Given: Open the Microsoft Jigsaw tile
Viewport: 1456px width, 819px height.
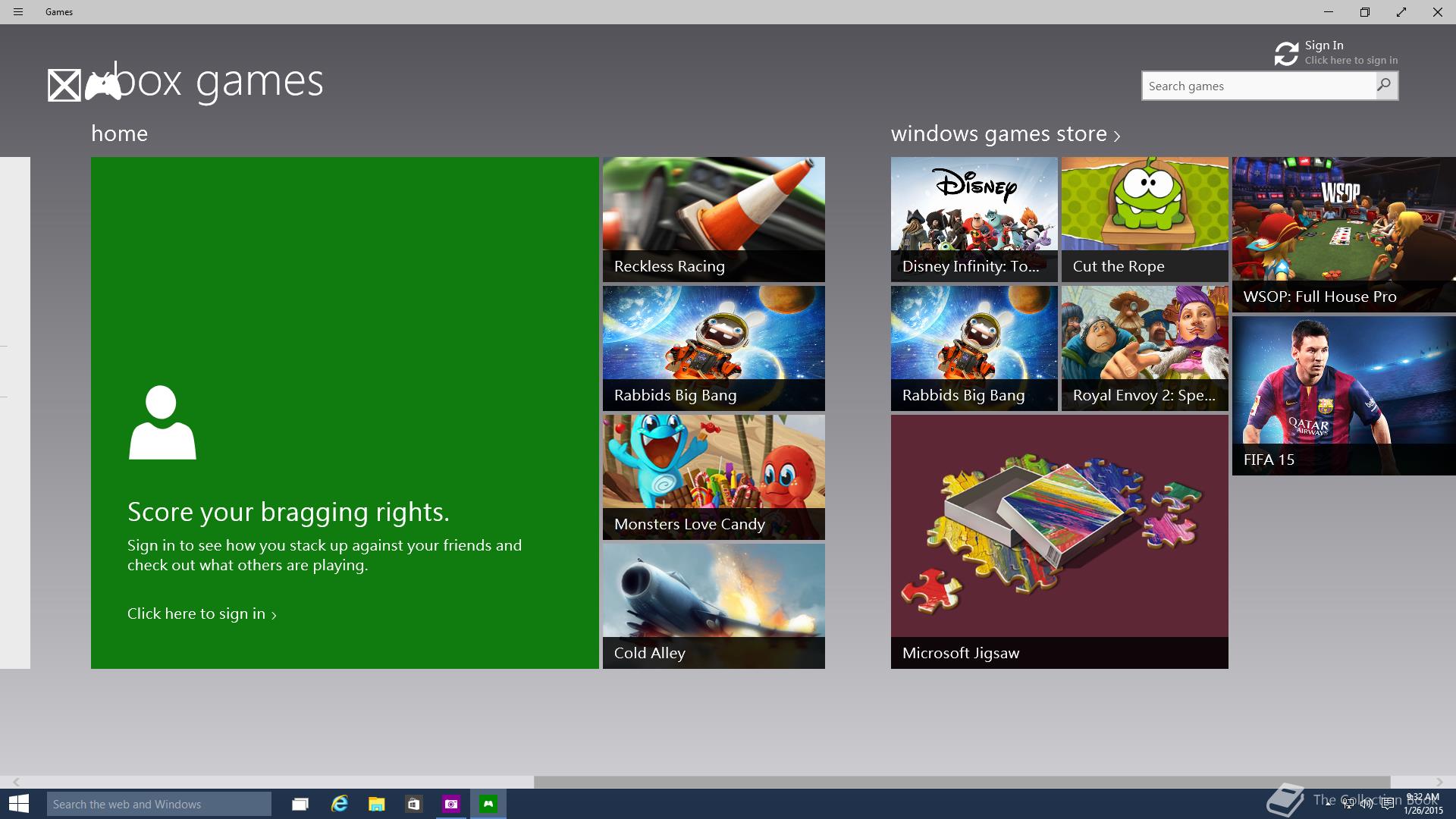Looking at the screenshot, I should point(1059,541).
